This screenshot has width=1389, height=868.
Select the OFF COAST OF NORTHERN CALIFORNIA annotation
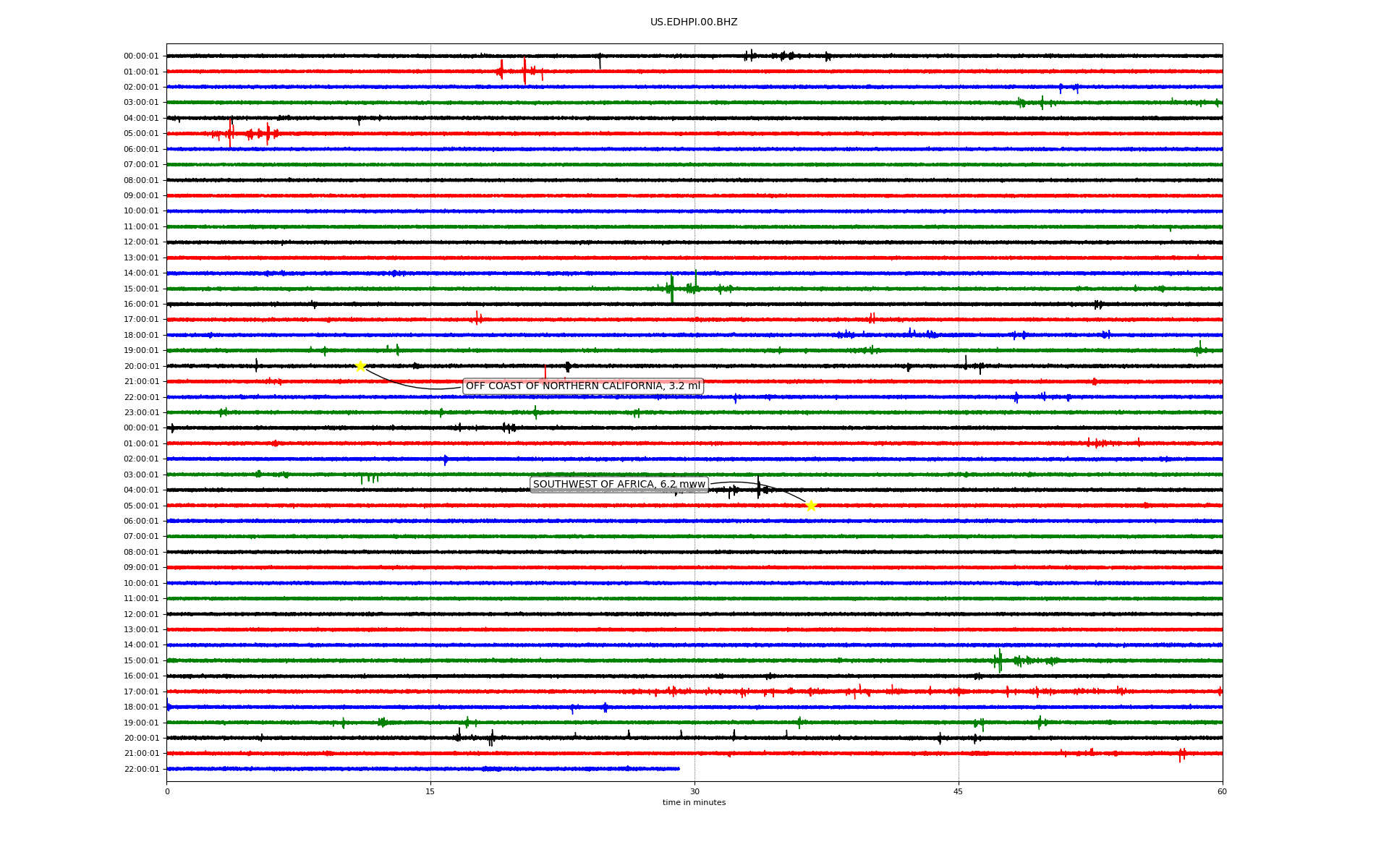[x=583, y=386]
